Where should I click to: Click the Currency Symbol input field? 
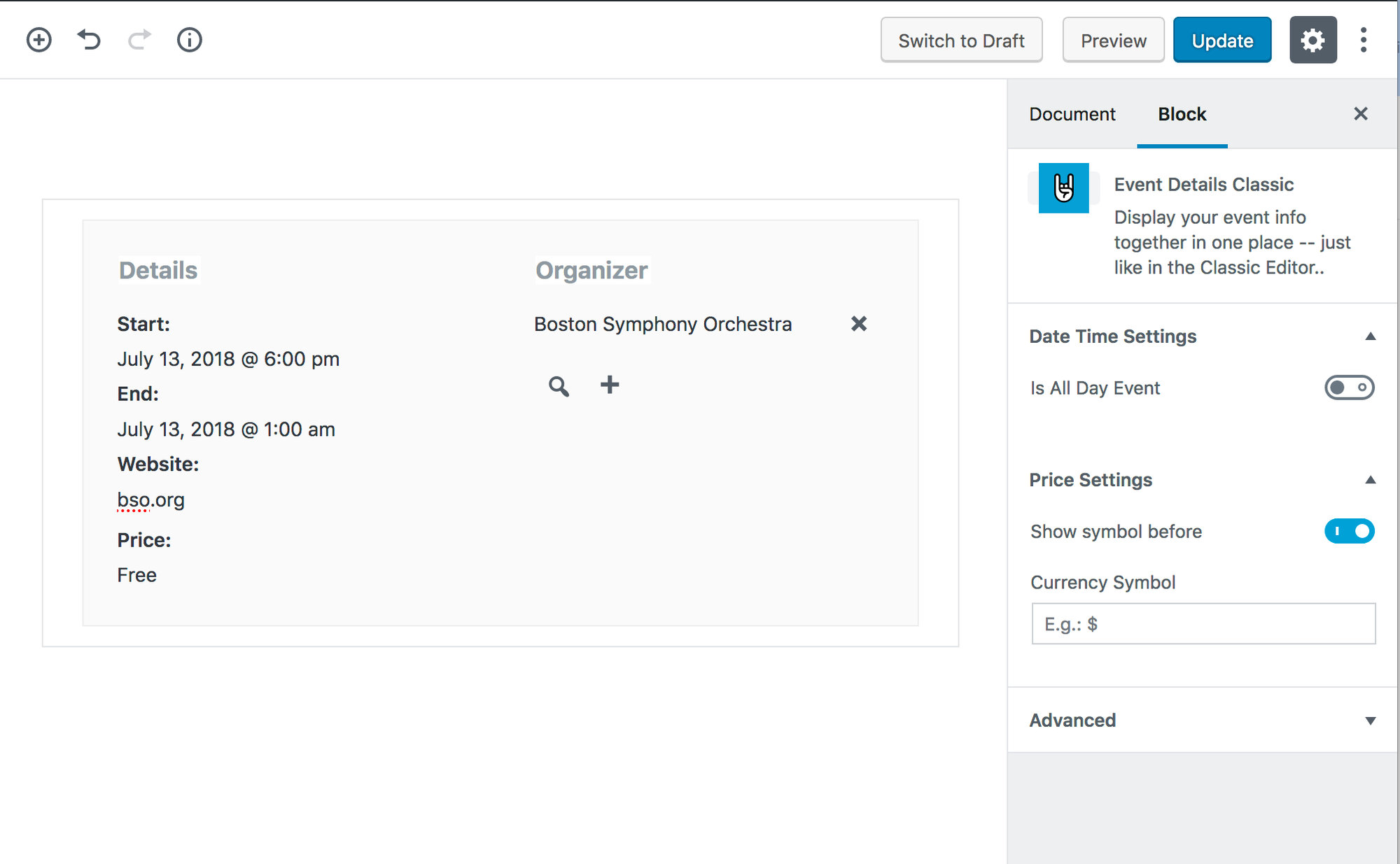point(1203,623)
